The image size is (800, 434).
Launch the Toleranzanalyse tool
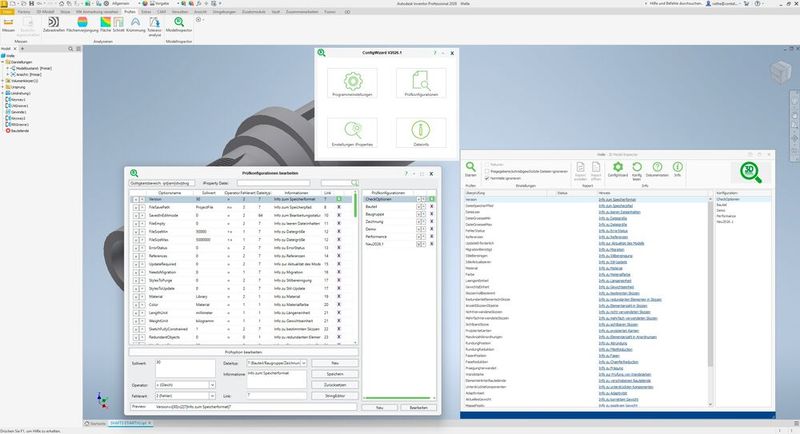tap(154, 27)
